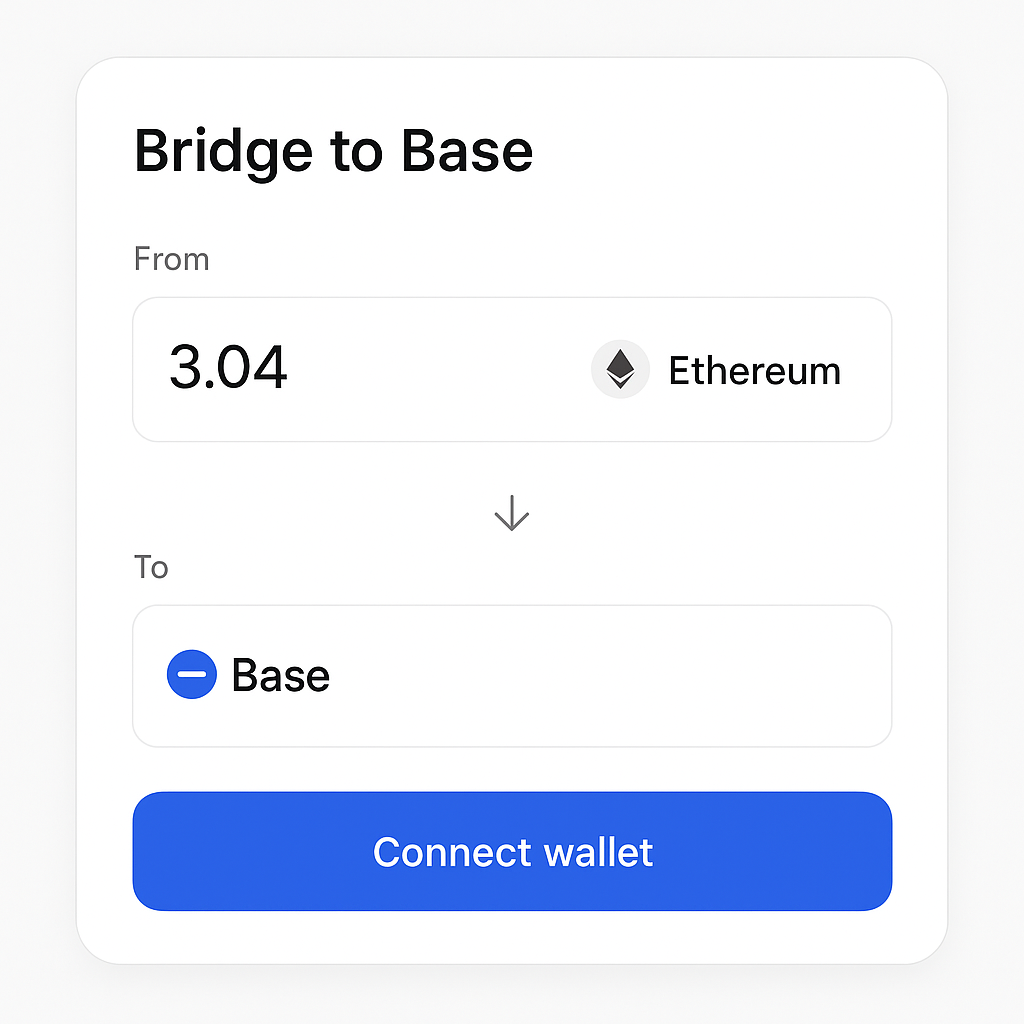This screenshot has width=1024, height=1024.
Task: Click the gray circle behind the Ethereum logo
Action: [x=620, y=369]
